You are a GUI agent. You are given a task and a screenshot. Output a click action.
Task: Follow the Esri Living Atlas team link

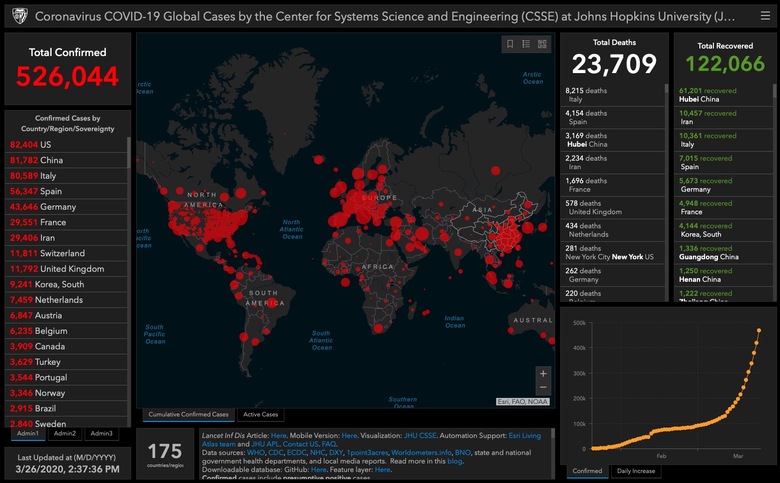coord(524,436)
